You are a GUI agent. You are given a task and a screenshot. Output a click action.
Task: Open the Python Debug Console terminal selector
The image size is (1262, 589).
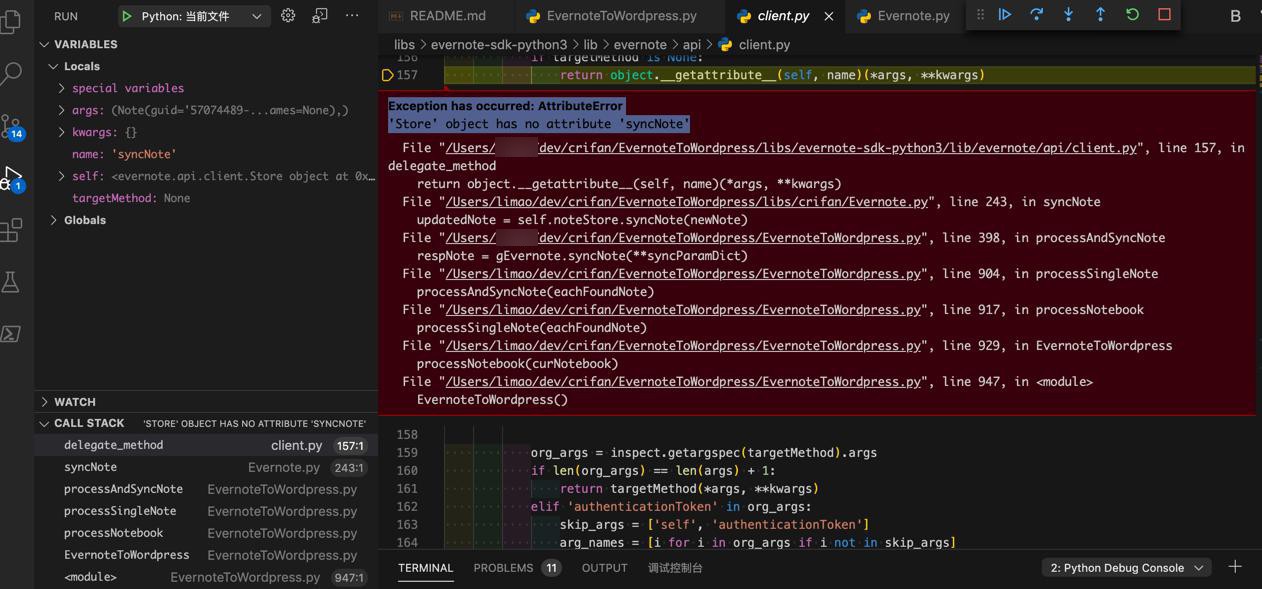(1126, 568)
